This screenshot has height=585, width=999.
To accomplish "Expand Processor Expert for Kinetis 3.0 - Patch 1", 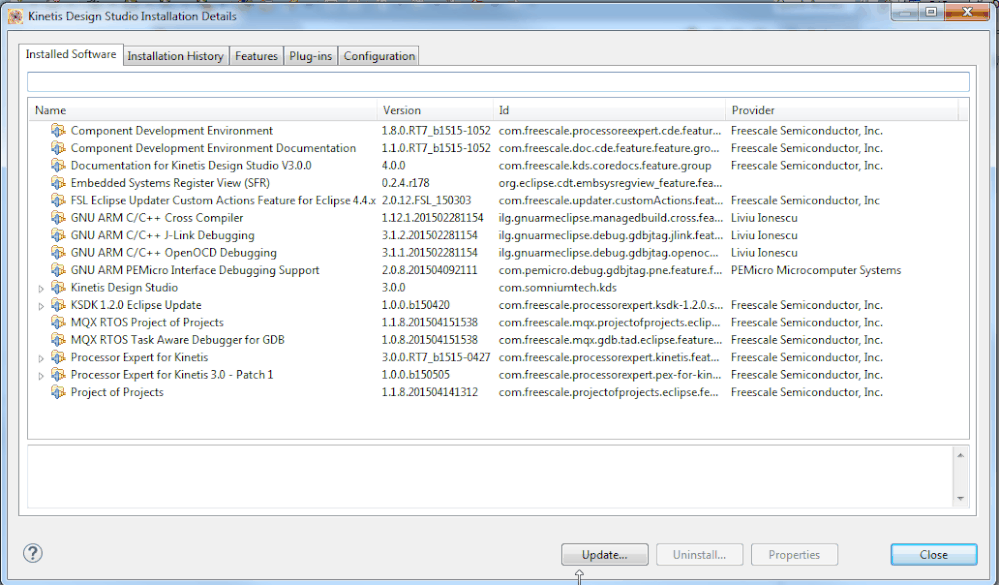I will [x=41, y=376].
